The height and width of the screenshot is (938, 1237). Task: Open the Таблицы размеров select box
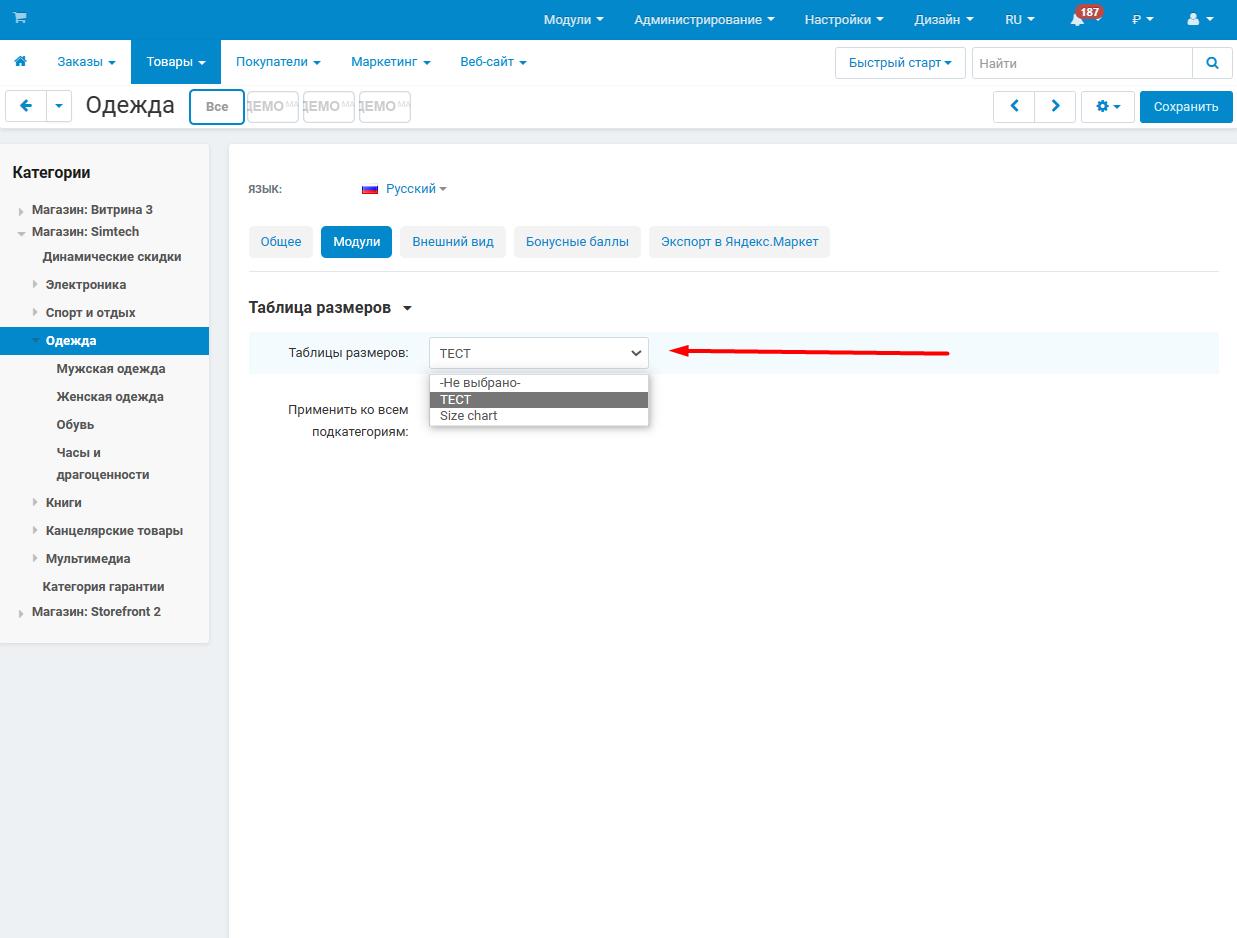click(x=539, y=353)
